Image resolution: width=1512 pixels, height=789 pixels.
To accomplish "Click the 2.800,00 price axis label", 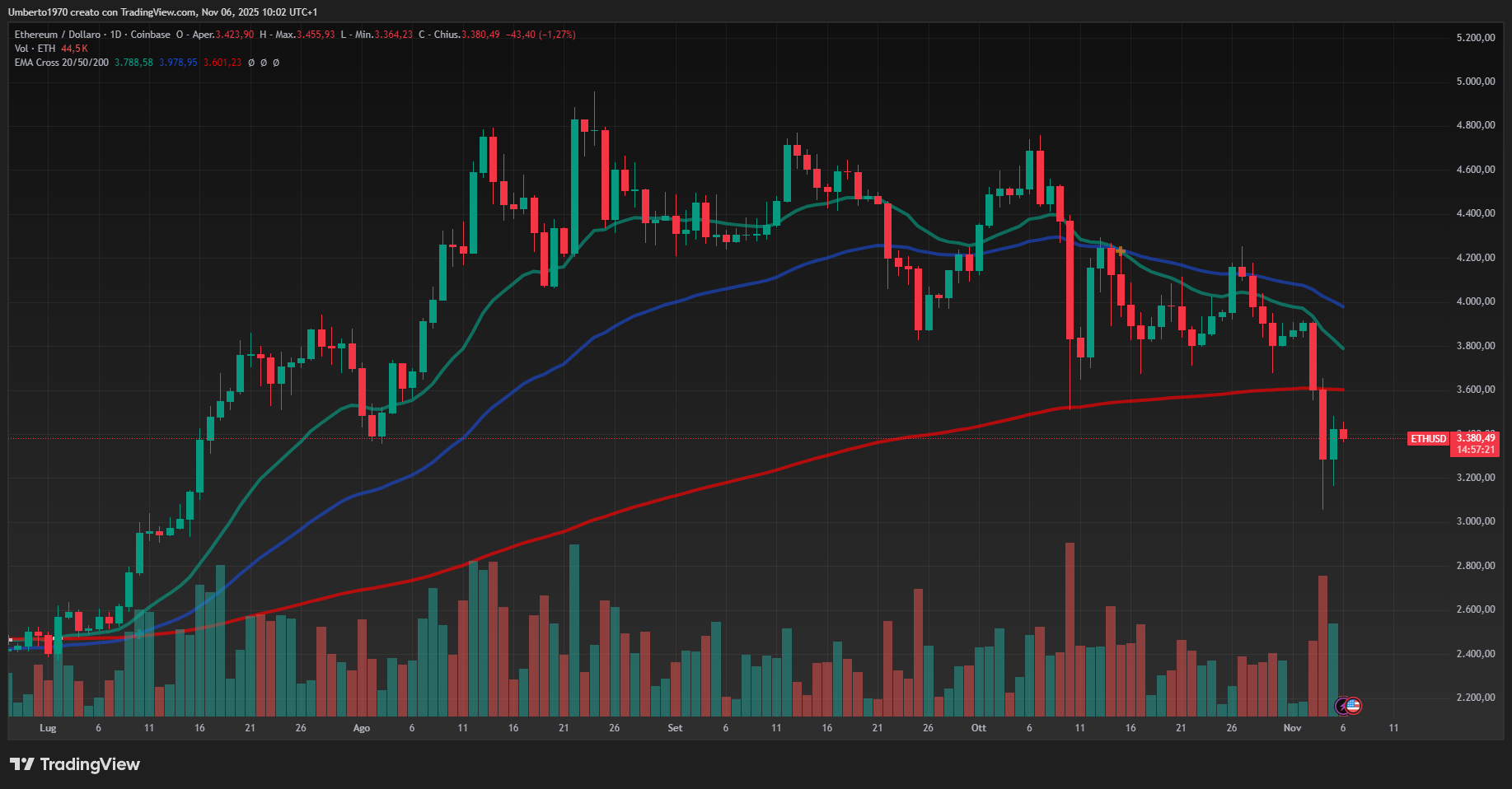I will (1476, 566).
